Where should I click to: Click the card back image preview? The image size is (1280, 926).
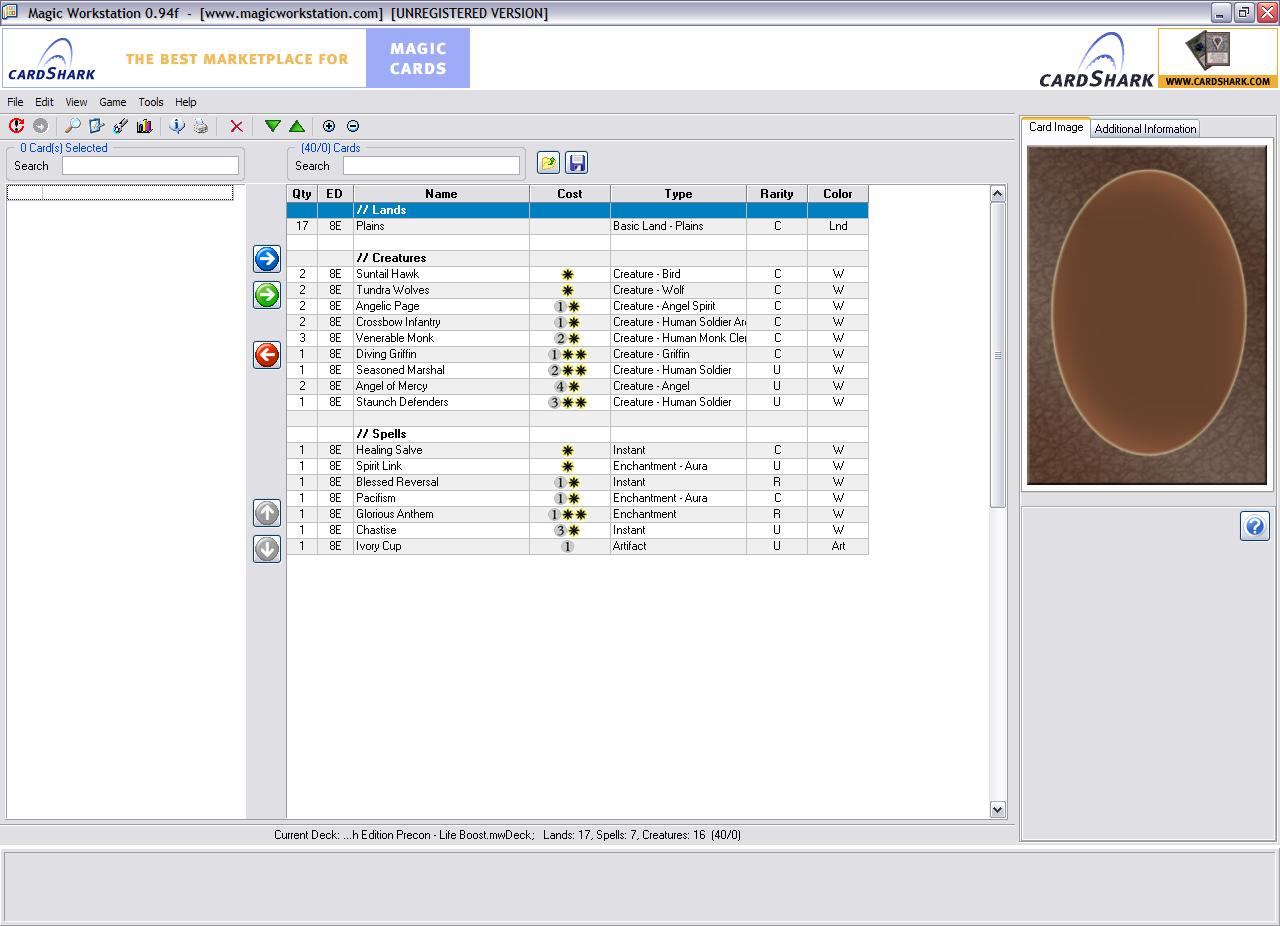click(x=1146, y=315)
